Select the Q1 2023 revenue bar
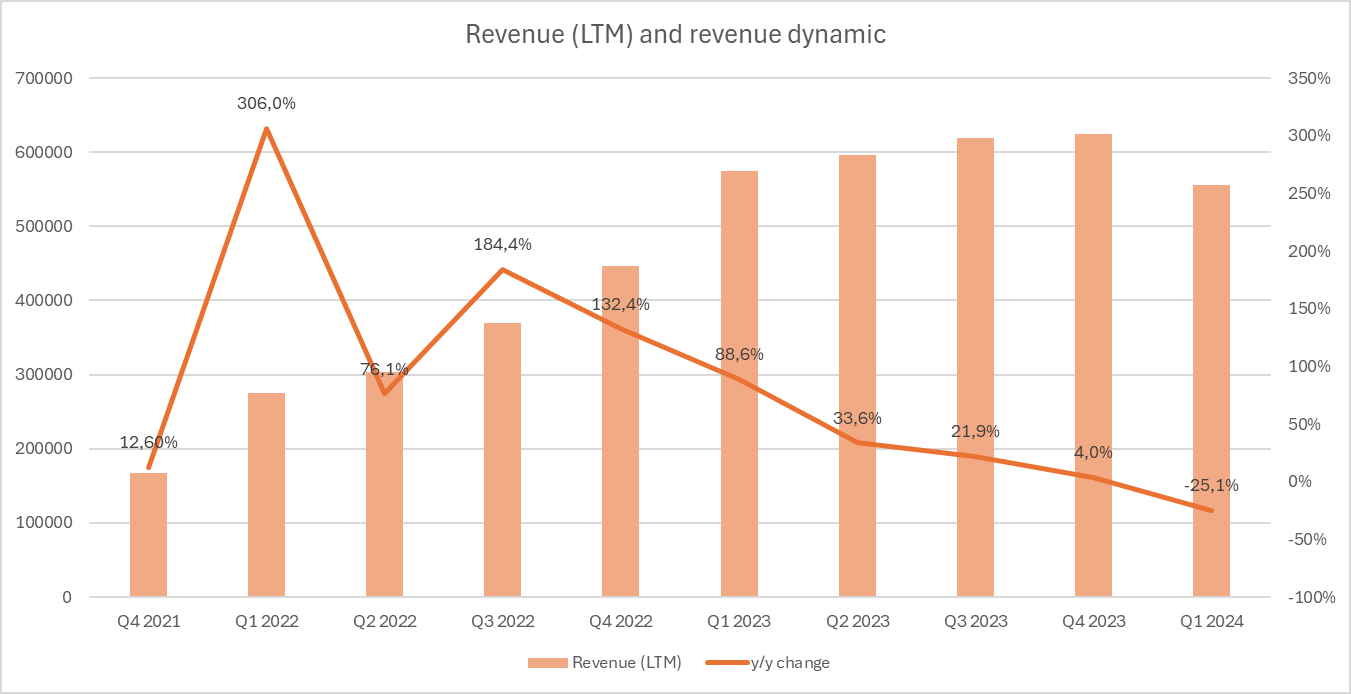 tap(739, 384)
